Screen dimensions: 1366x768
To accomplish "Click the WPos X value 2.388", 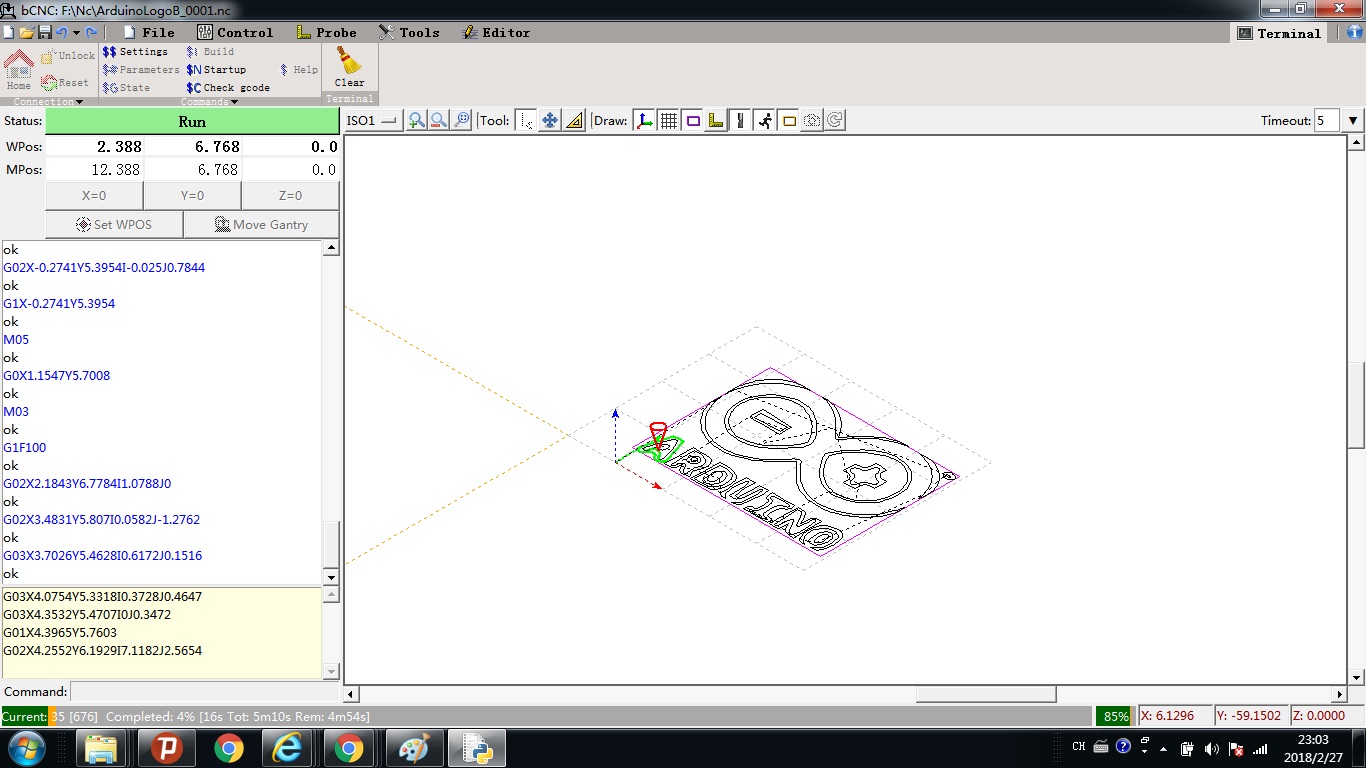I will [94, 146].
